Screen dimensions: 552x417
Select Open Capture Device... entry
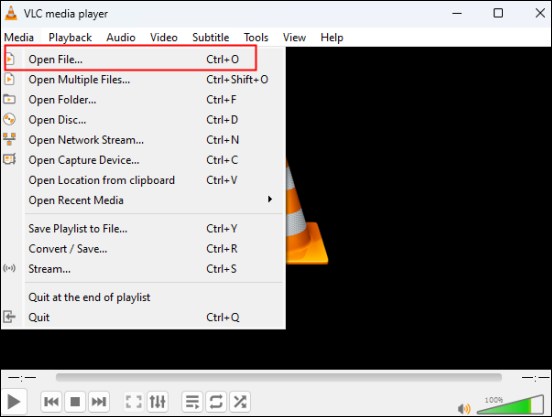pyautogui.click(x=143, y=159)
